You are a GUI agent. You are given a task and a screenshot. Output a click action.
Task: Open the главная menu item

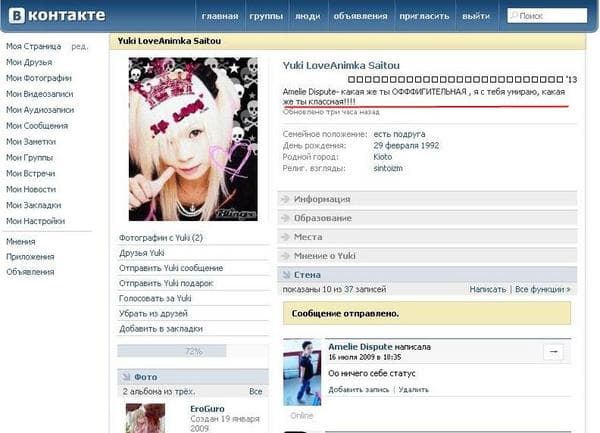point(220,16)
